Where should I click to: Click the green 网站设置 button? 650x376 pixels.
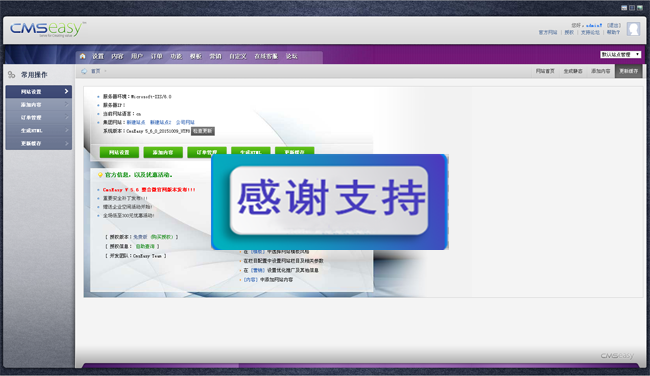pyautogui.click(x=119, y=152)
